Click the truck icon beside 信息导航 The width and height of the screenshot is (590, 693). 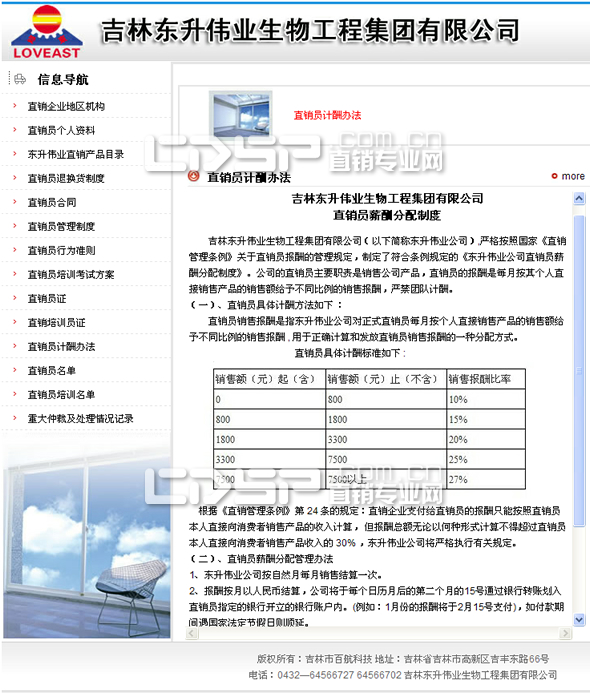(x=20, y=79)
